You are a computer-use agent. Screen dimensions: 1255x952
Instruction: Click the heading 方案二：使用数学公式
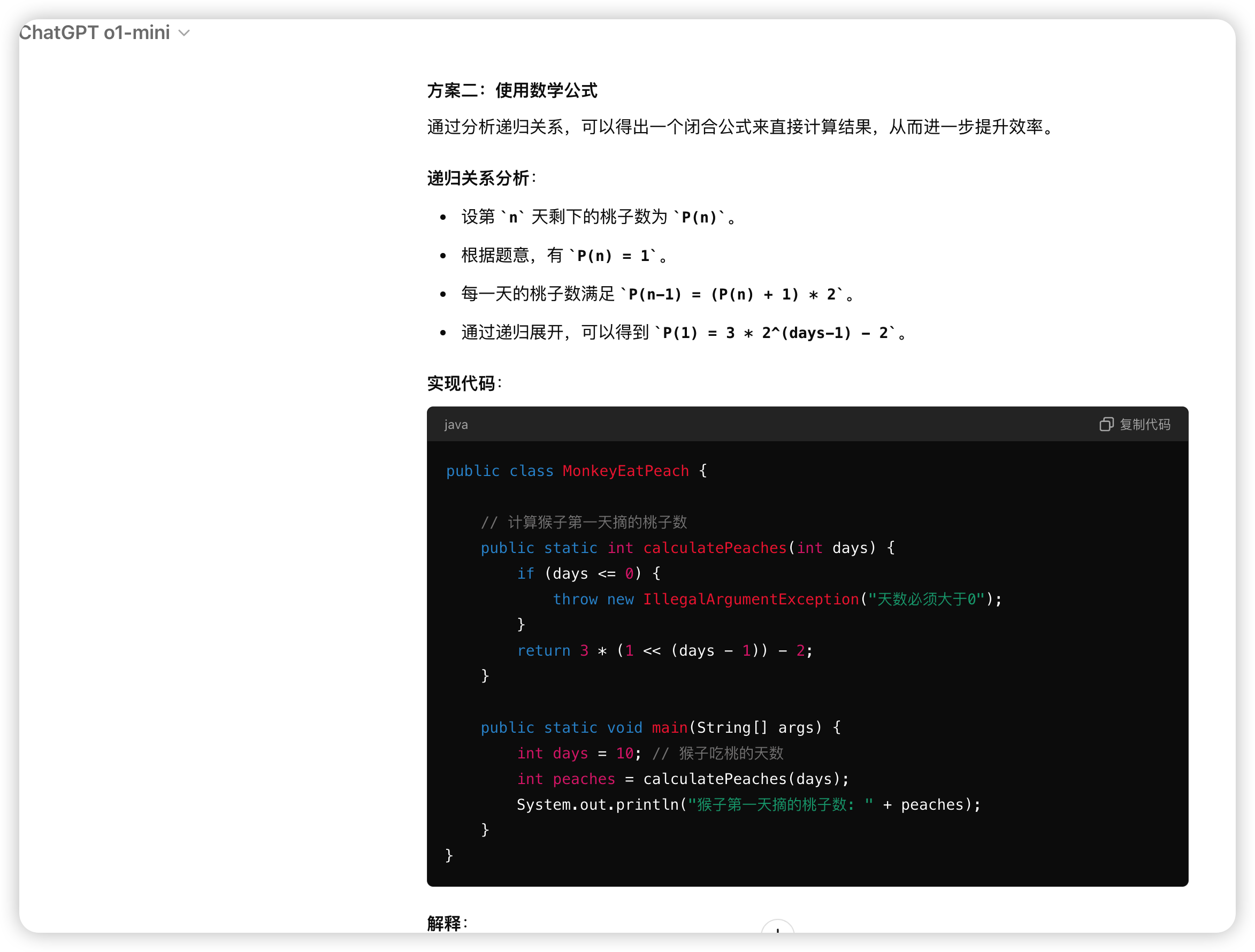click(512, 90)
